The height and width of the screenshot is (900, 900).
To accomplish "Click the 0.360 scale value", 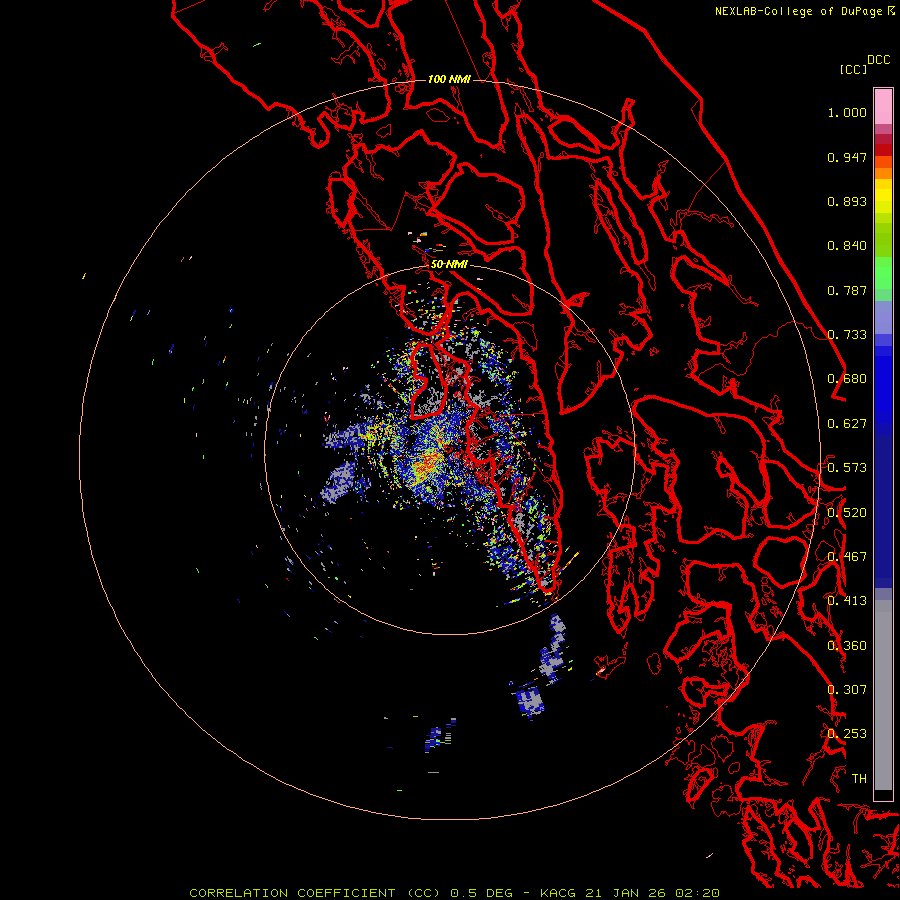I will click(x=847, y=646).
